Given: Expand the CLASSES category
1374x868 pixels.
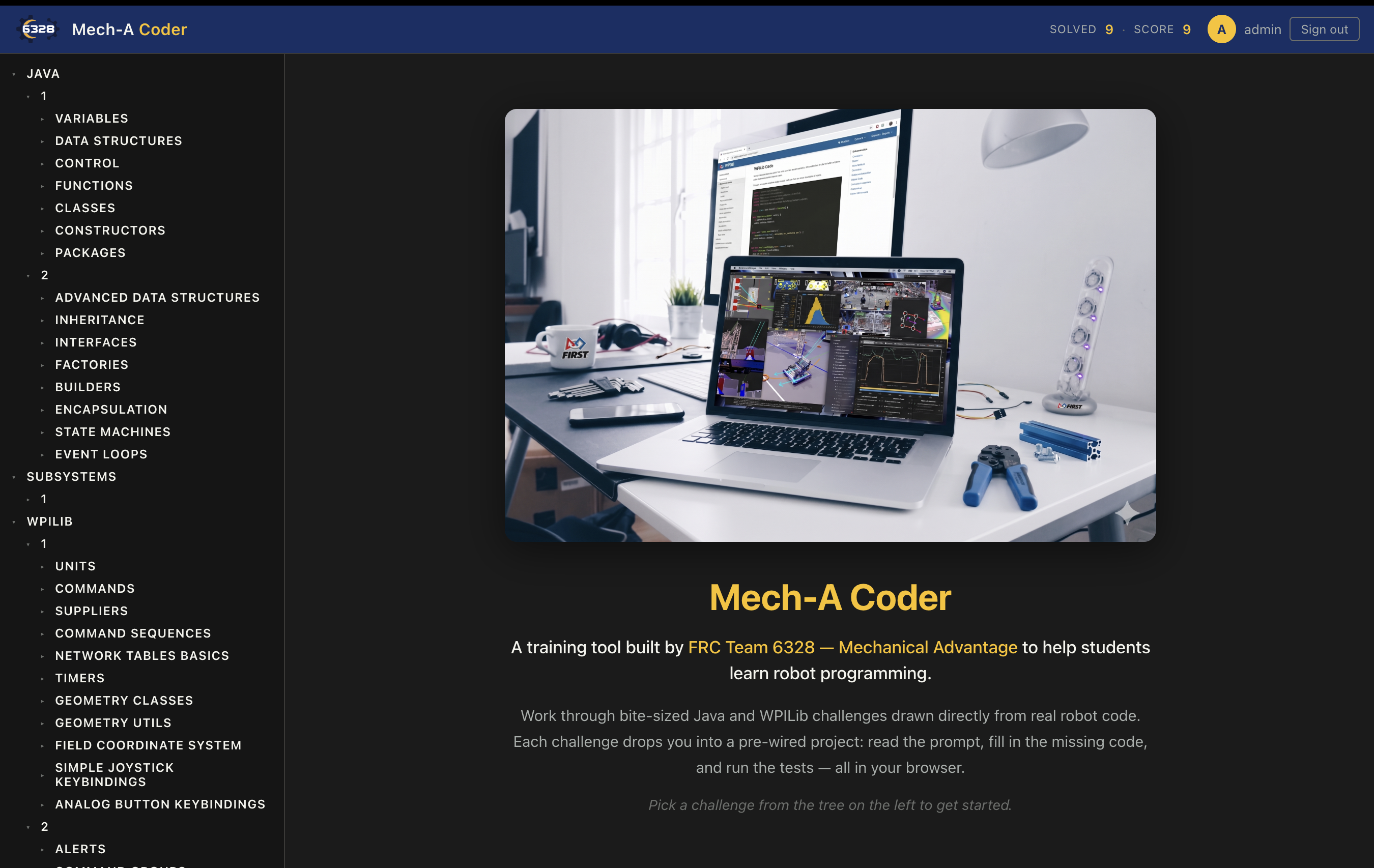Looking at the screenshot, I should (x=85, y=208).
